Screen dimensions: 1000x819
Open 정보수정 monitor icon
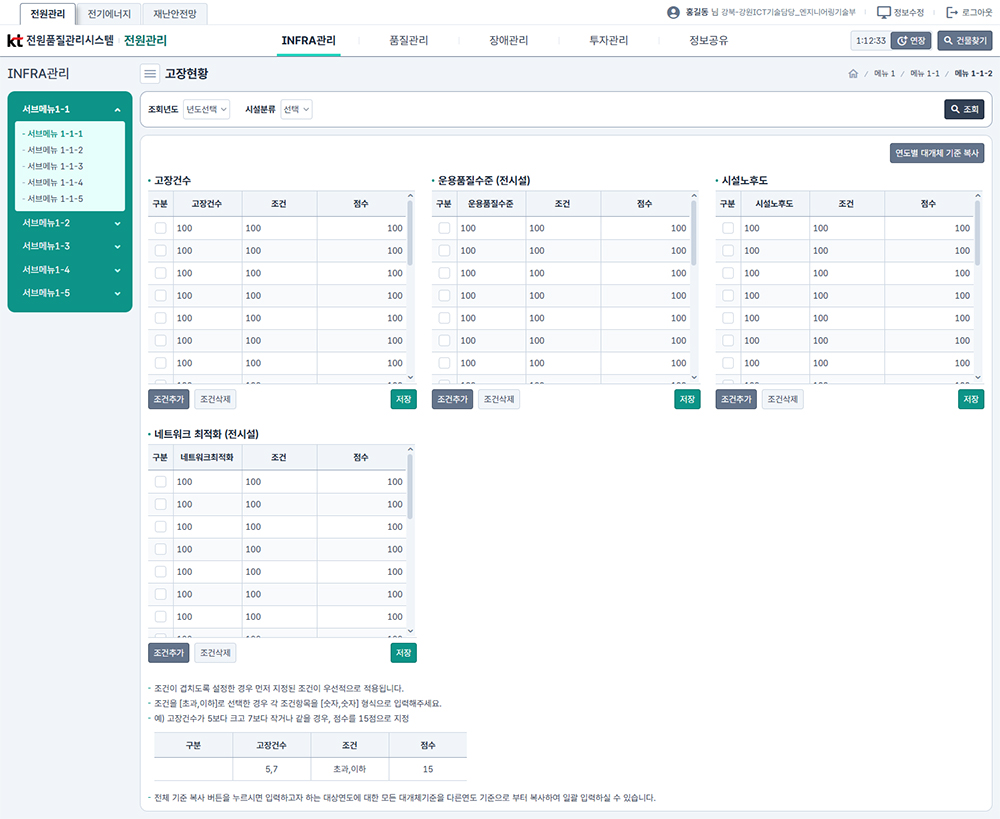[883, 12]
